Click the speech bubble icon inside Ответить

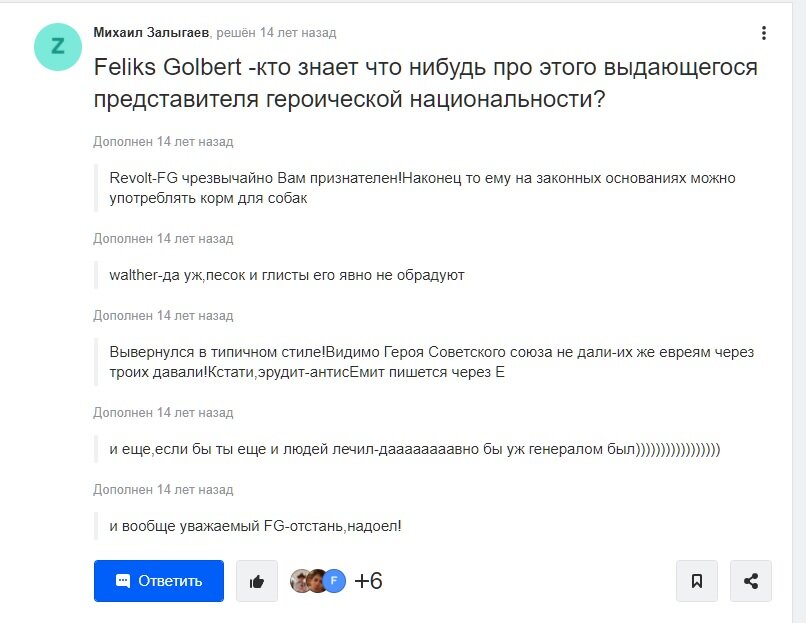(122, 581)
